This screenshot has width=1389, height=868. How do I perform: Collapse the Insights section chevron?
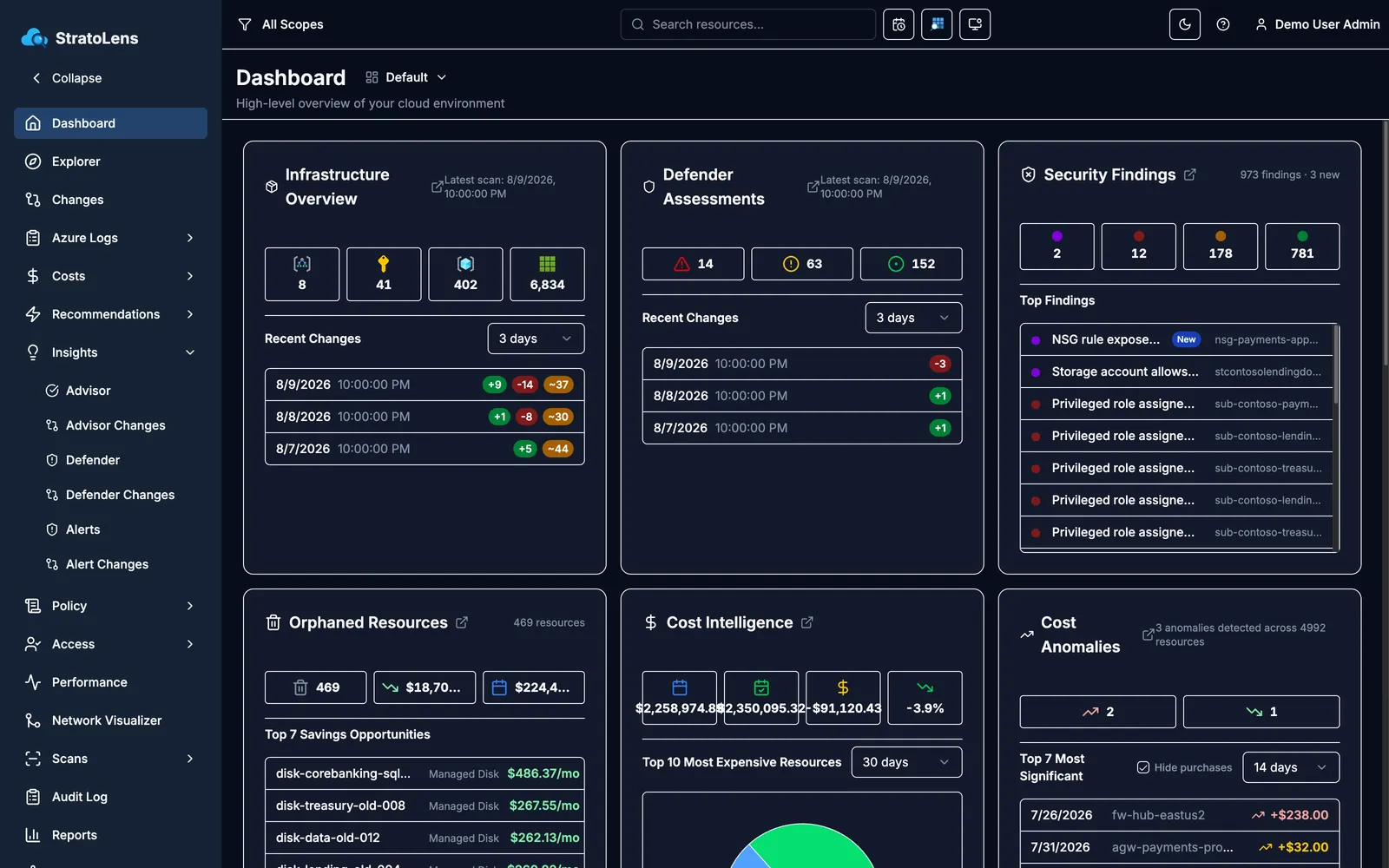[190, 352]
